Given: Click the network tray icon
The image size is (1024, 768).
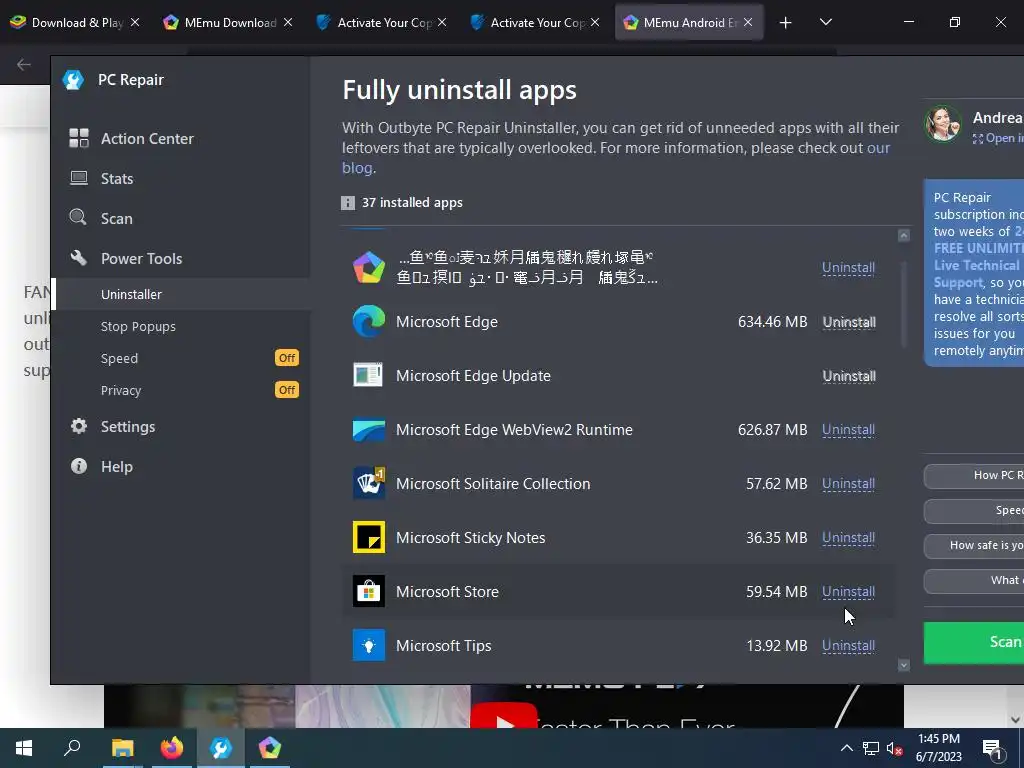Looking at the screenshot, I should pos(871,748).
